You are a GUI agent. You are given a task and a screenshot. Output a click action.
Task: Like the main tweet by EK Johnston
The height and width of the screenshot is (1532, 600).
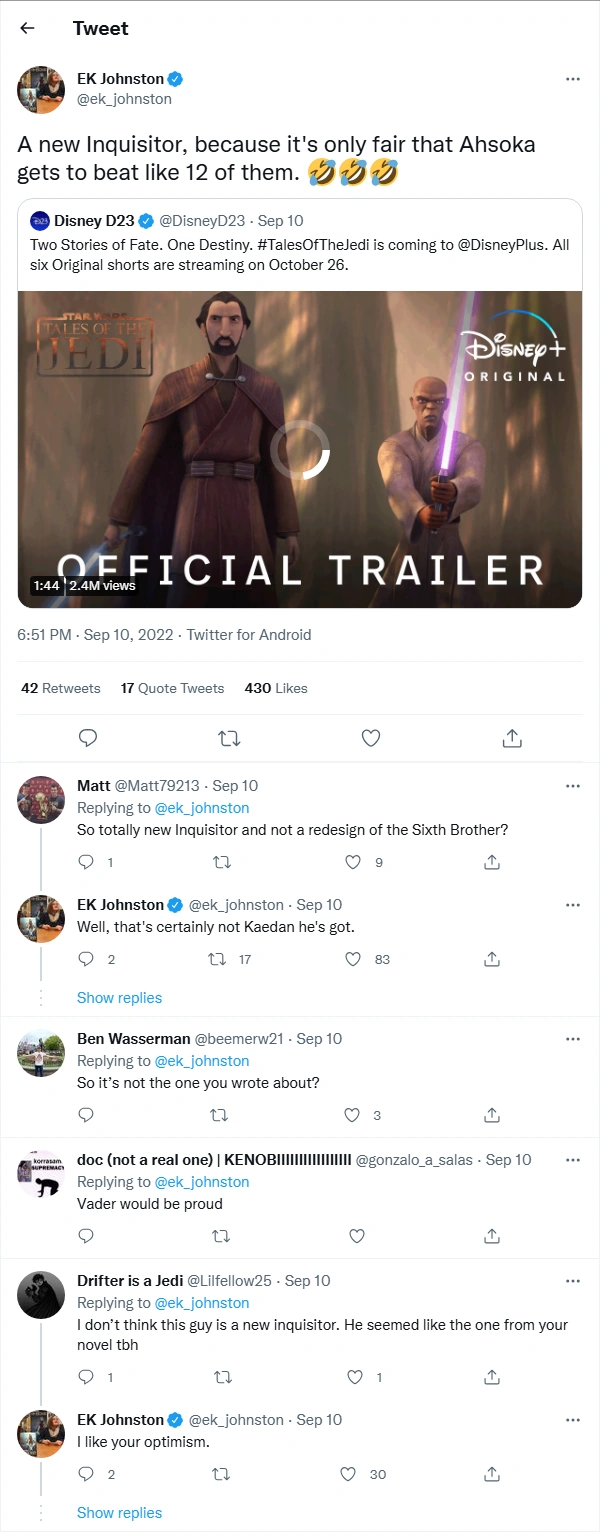click(x=371, y=738)
